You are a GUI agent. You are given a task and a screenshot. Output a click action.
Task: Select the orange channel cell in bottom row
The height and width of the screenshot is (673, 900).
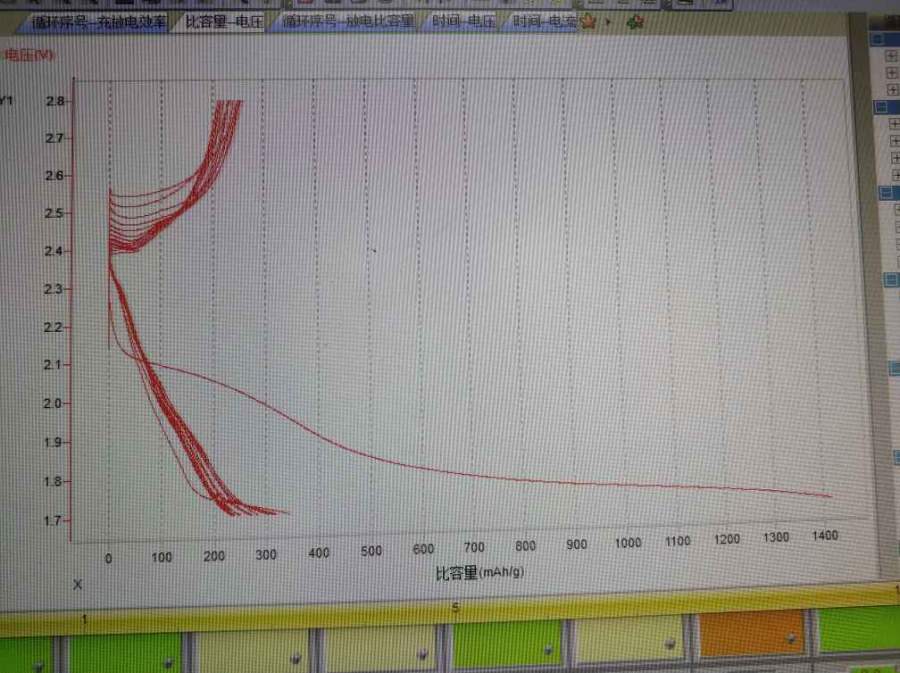752,634
